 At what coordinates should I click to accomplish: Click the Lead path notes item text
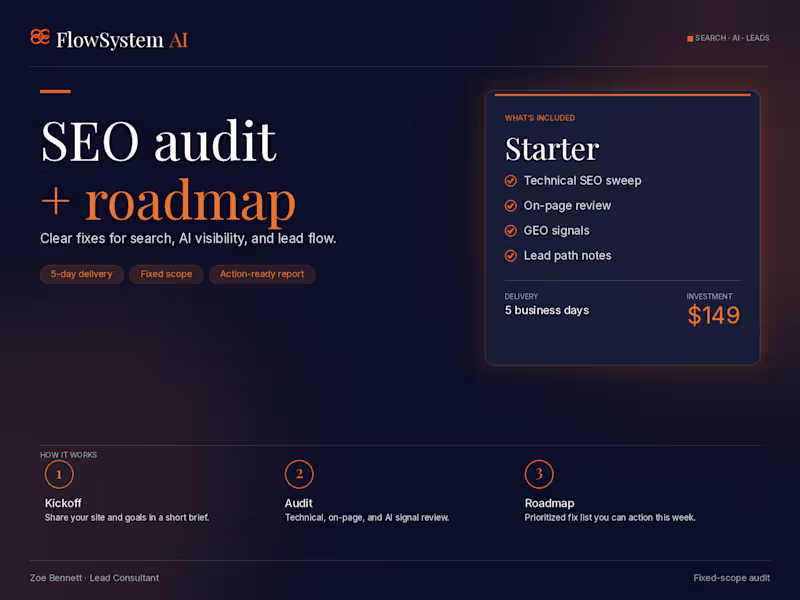567,256
